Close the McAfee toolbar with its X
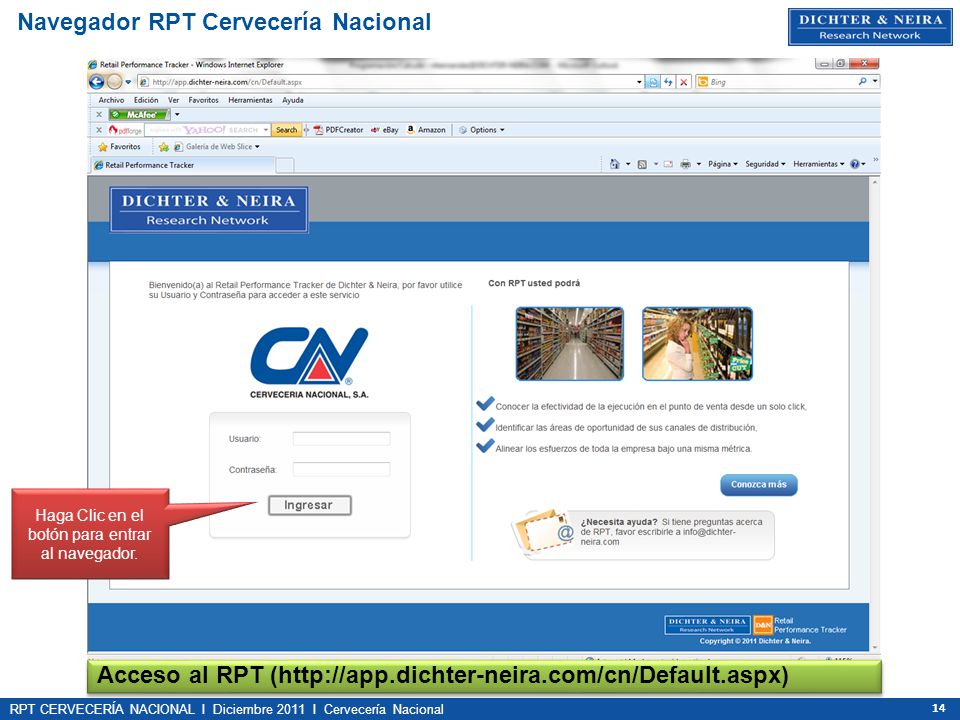960x720 pixels. click(99, 114)
